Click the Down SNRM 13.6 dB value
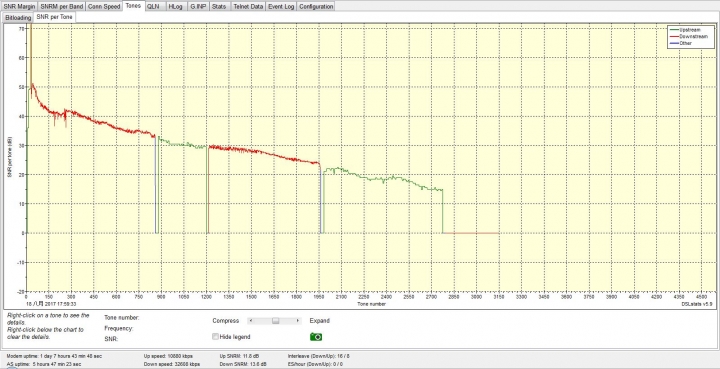Viewport: 720px width, 369px height. [242, 364]
